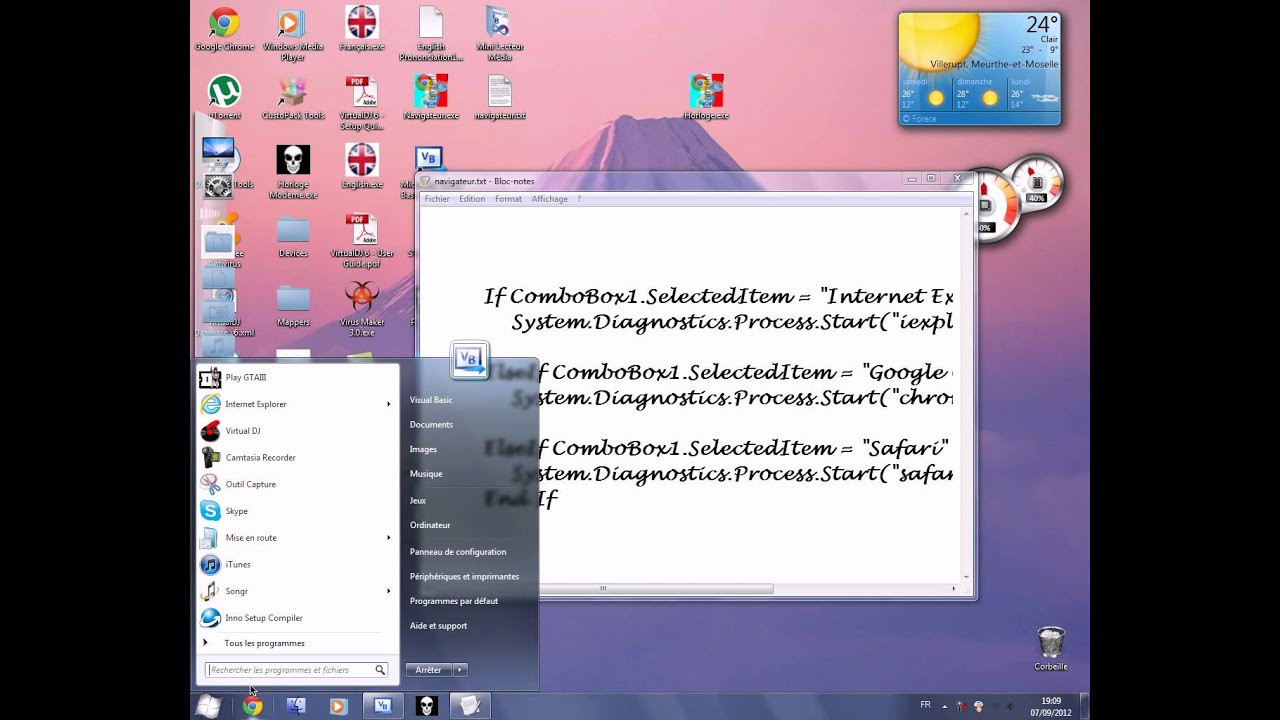Image resolution: width=1280 pixels, height=720 pixels.
Task: Open Panneau de configuration from Start menu
Action: 458,552
